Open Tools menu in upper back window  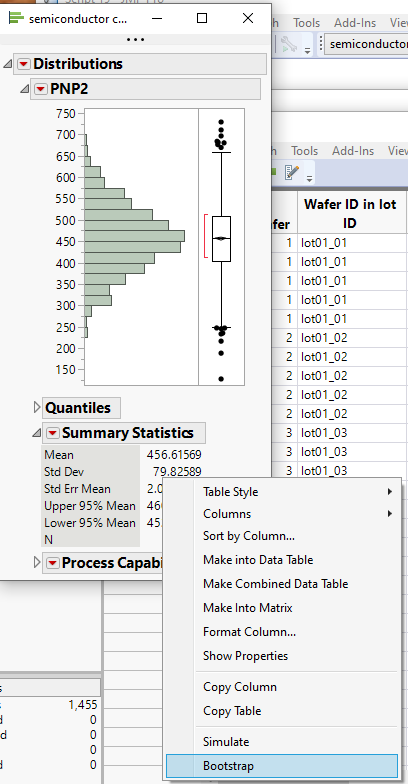[x=306, y=22]
